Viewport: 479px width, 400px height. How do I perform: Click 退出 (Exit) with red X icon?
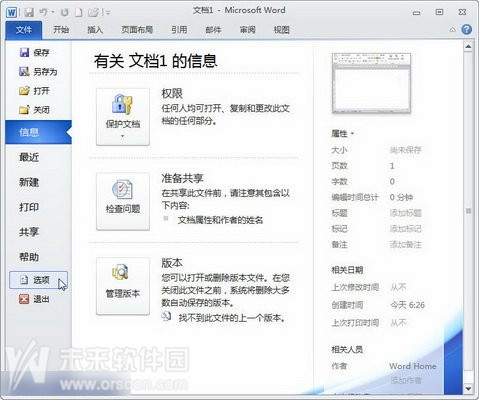click(34, 299)
